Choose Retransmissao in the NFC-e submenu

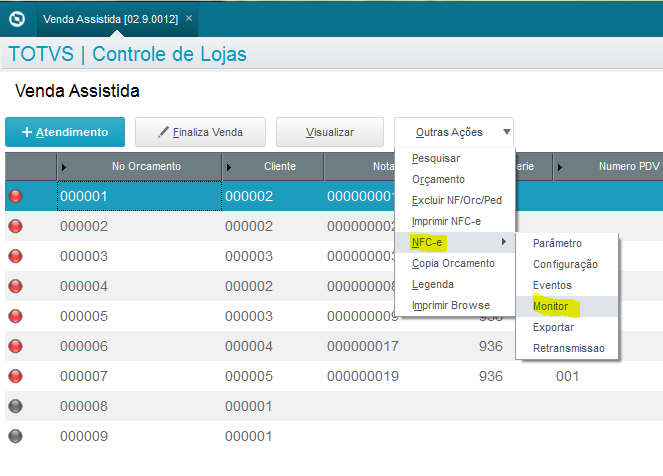(569, 348)
